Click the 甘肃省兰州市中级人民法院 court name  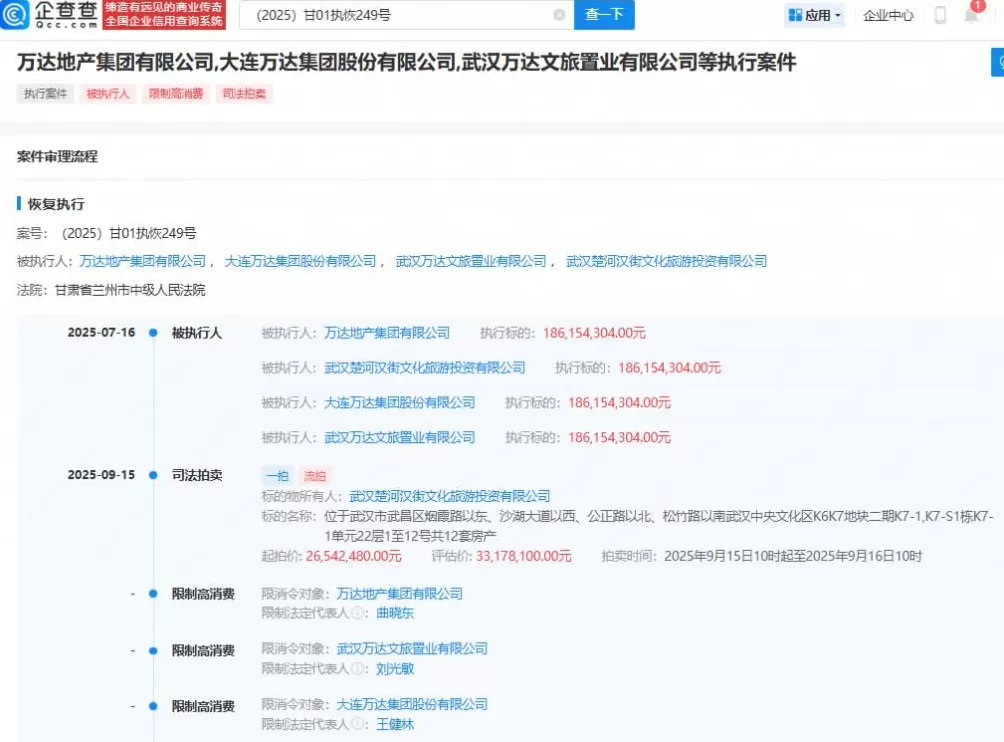(x=130, y=291)
